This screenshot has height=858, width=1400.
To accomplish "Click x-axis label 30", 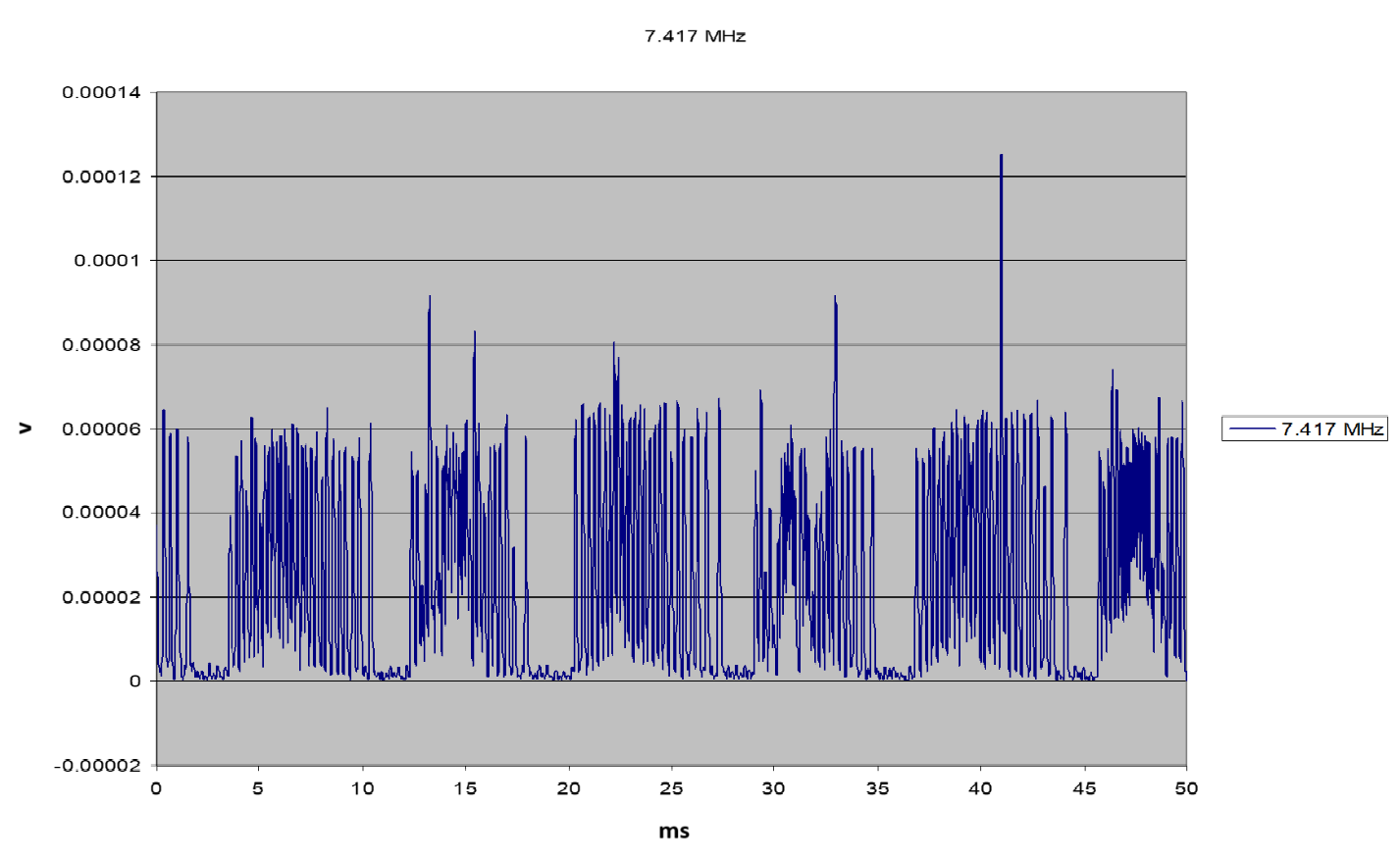I will click(x=774, y=788).
